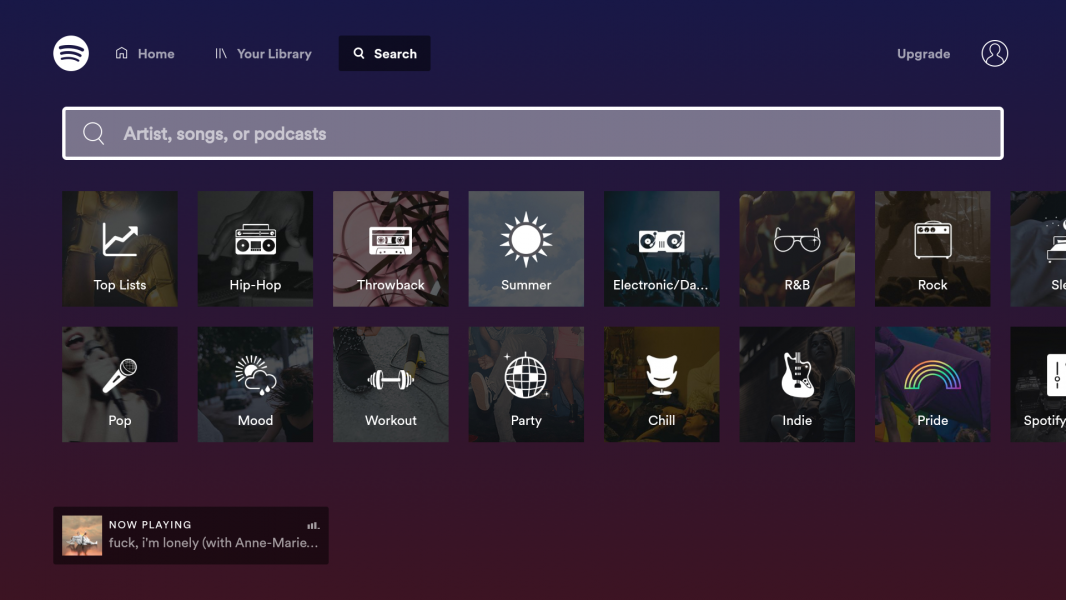Focus the Artist, songs, or podcasts field
Image resolution: width=1066 pixels, height=600 pixels.
tap(532, 133)
